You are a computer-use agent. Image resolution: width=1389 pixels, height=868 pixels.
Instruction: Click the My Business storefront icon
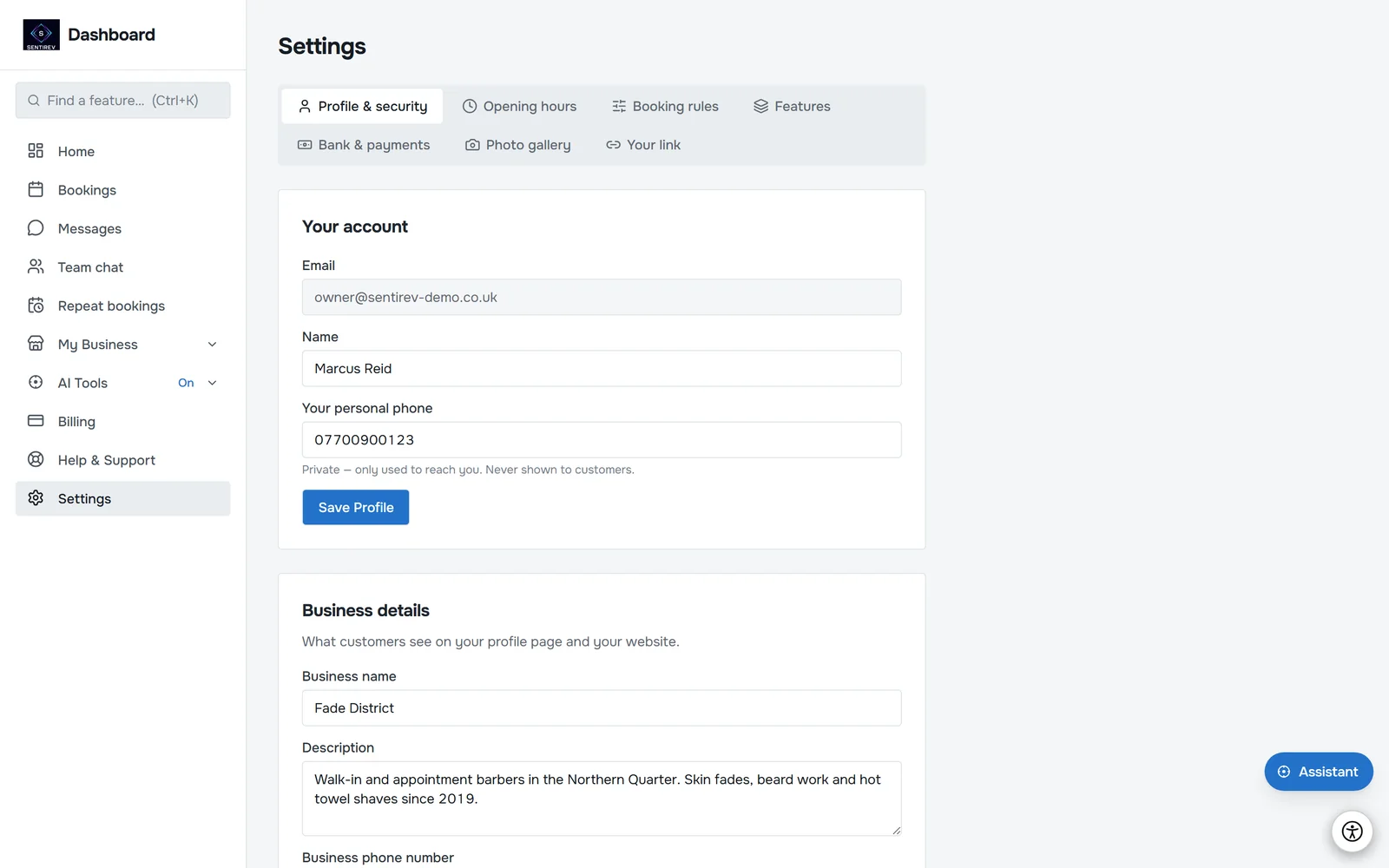point(36,344)
